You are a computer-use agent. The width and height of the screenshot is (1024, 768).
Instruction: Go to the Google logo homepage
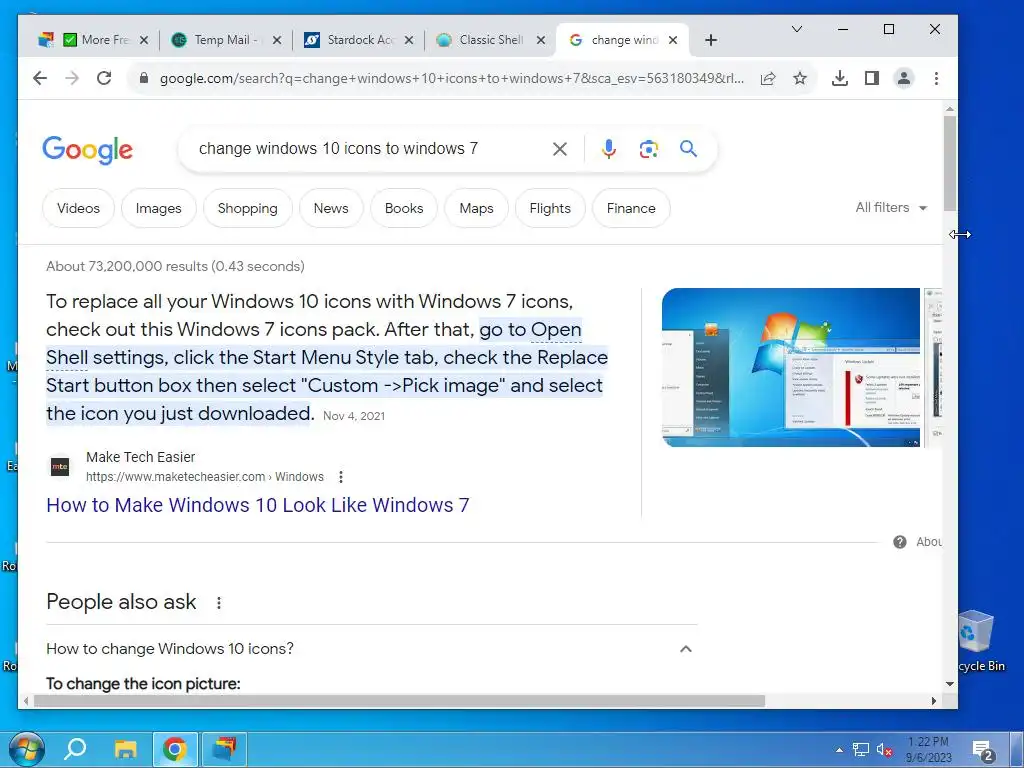(88, 150)
